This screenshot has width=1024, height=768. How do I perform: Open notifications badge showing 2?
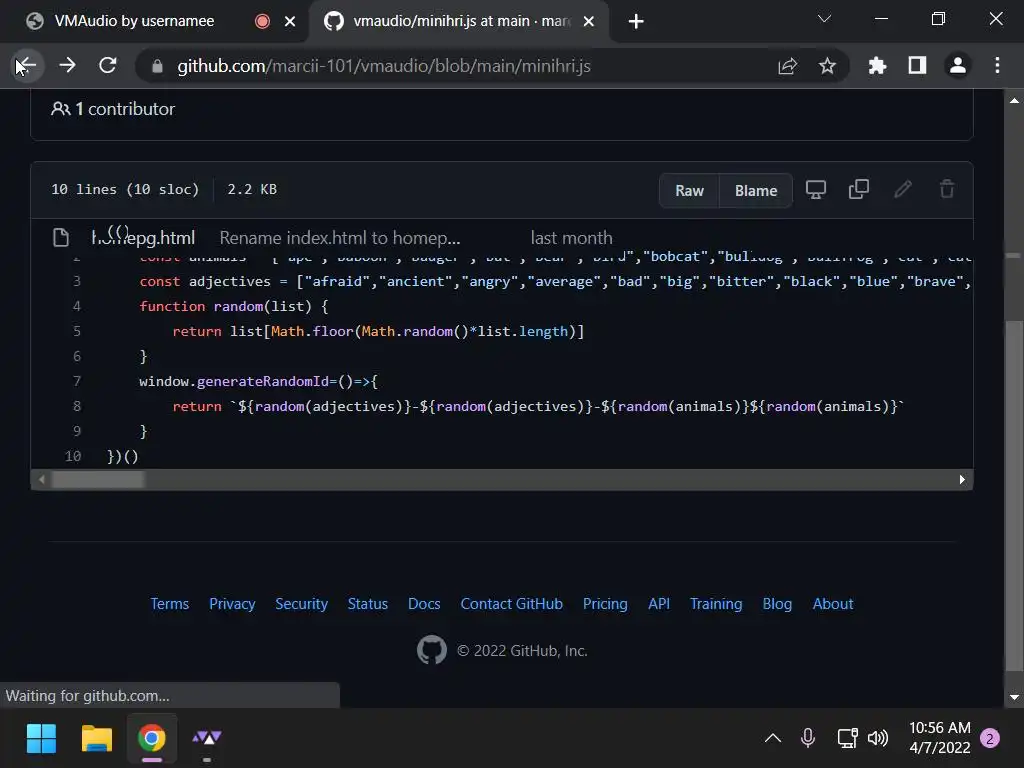coord(990,738)
